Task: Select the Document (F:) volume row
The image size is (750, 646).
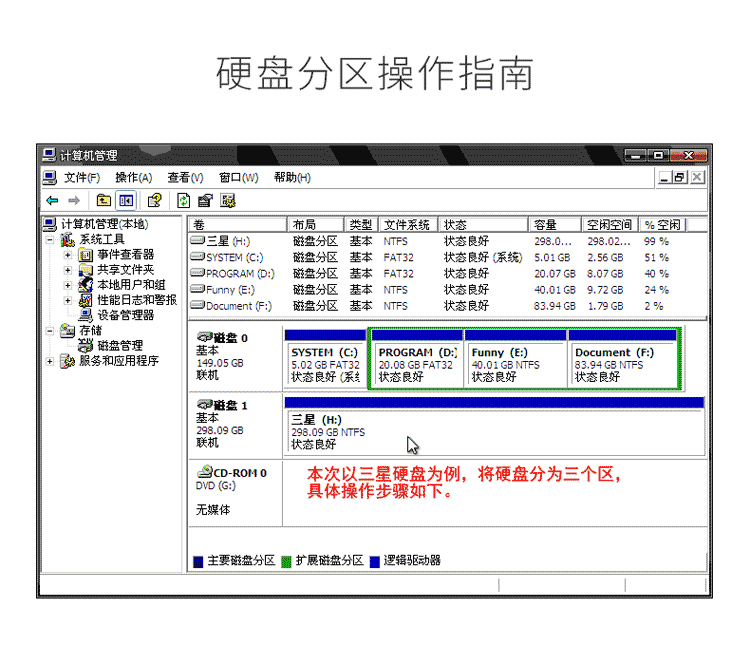Action: tap(448, 306)
